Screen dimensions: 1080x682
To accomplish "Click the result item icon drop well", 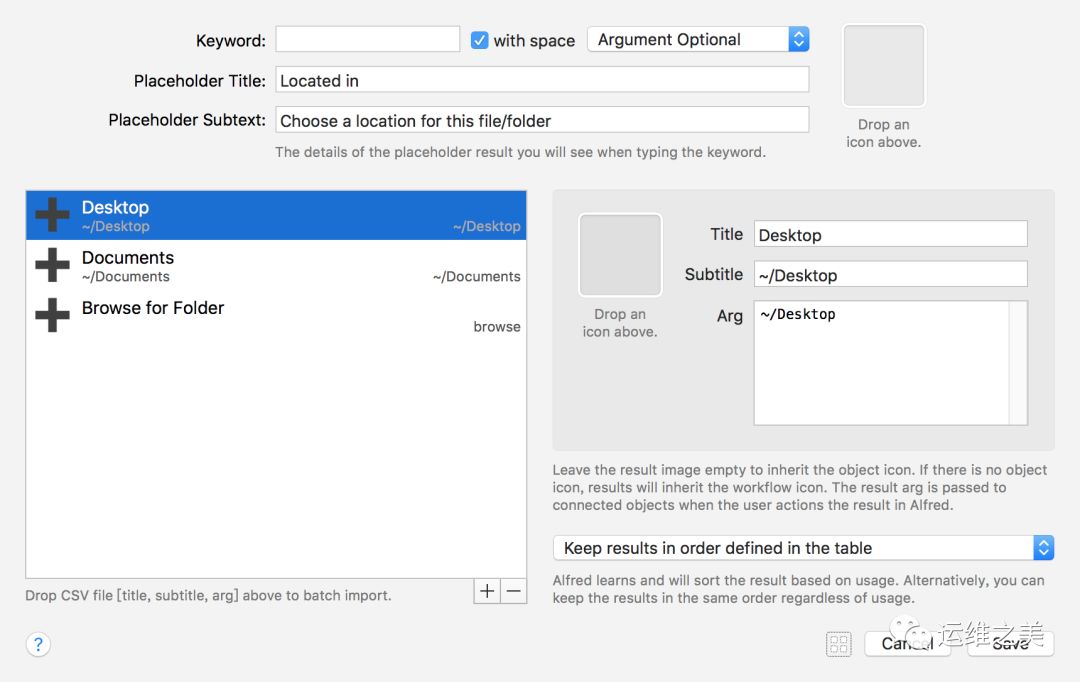I will point(620,255).
